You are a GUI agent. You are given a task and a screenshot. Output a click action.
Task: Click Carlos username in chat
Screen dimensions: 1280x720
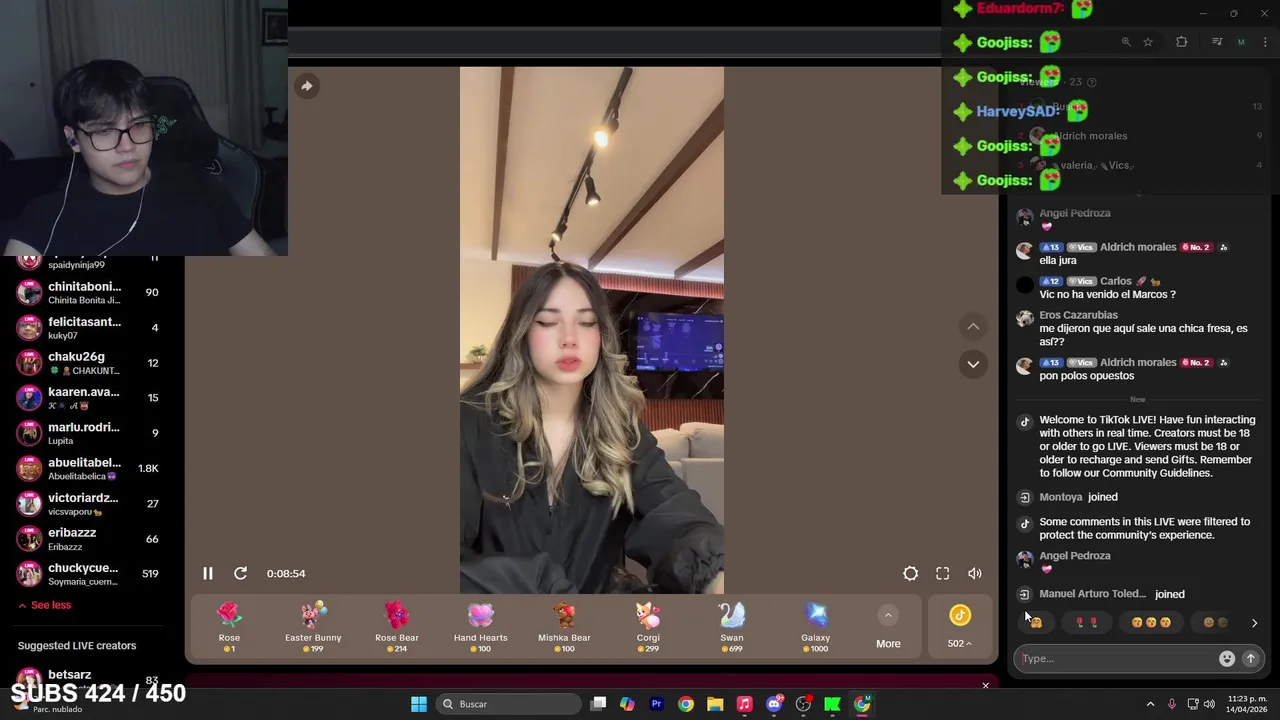[x=1116, y=281]
